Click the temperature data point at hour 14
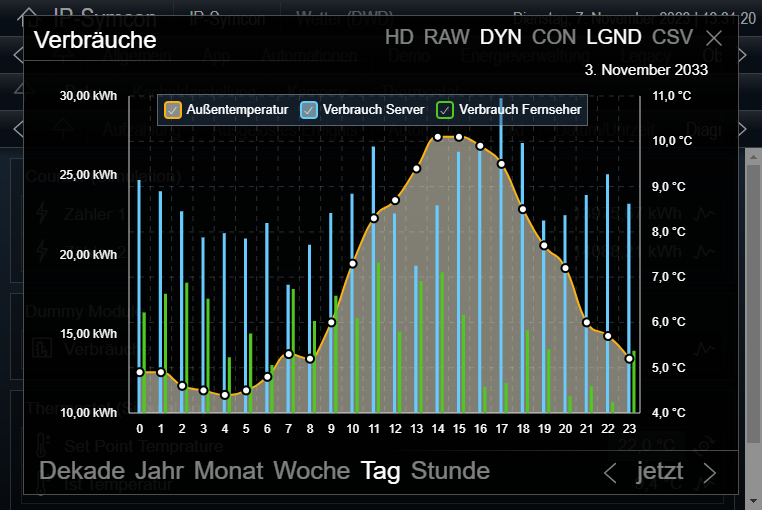The width and height of the screenshot is (762, 510). click(x=438, y=136)
